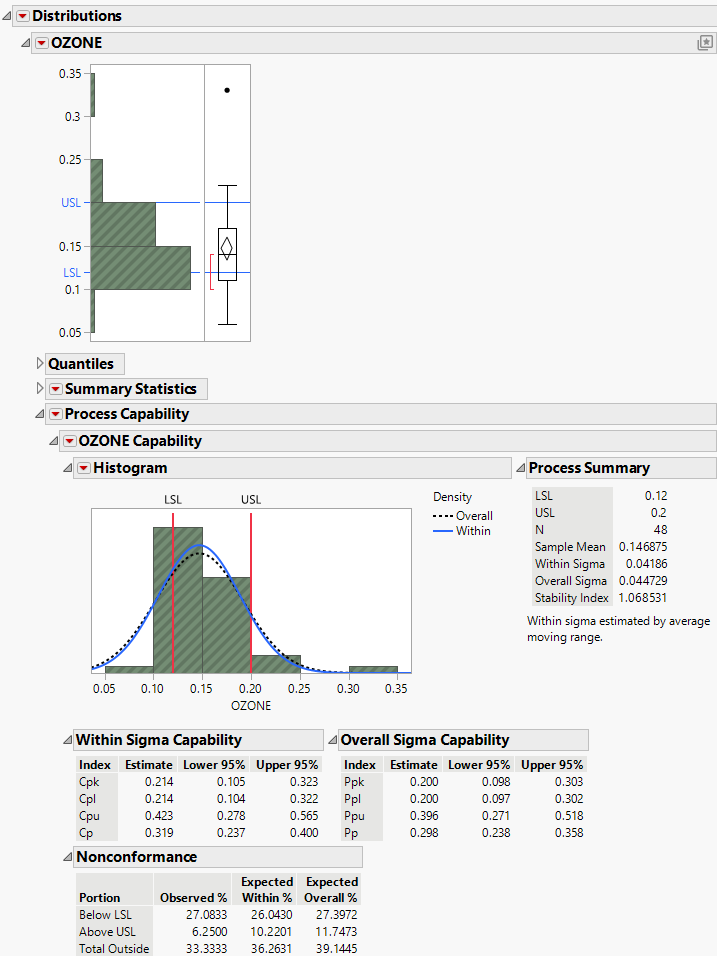Click the Within density legend line
717x956 pixels.
[x=443, y=531]
